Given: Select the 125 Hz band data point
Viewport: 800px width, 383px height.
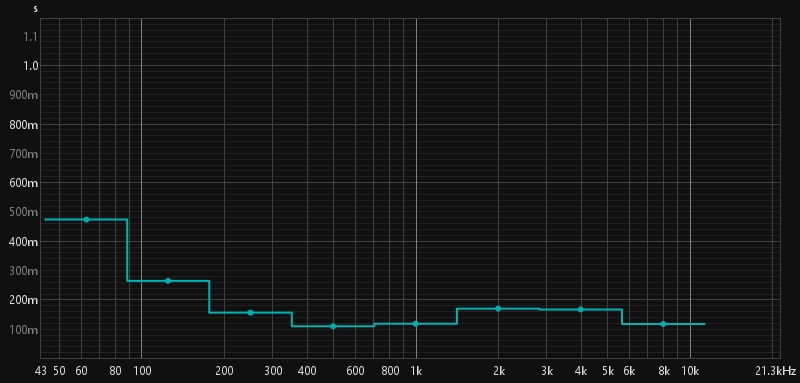Looking at the screenshot, I should coord(168,281).
